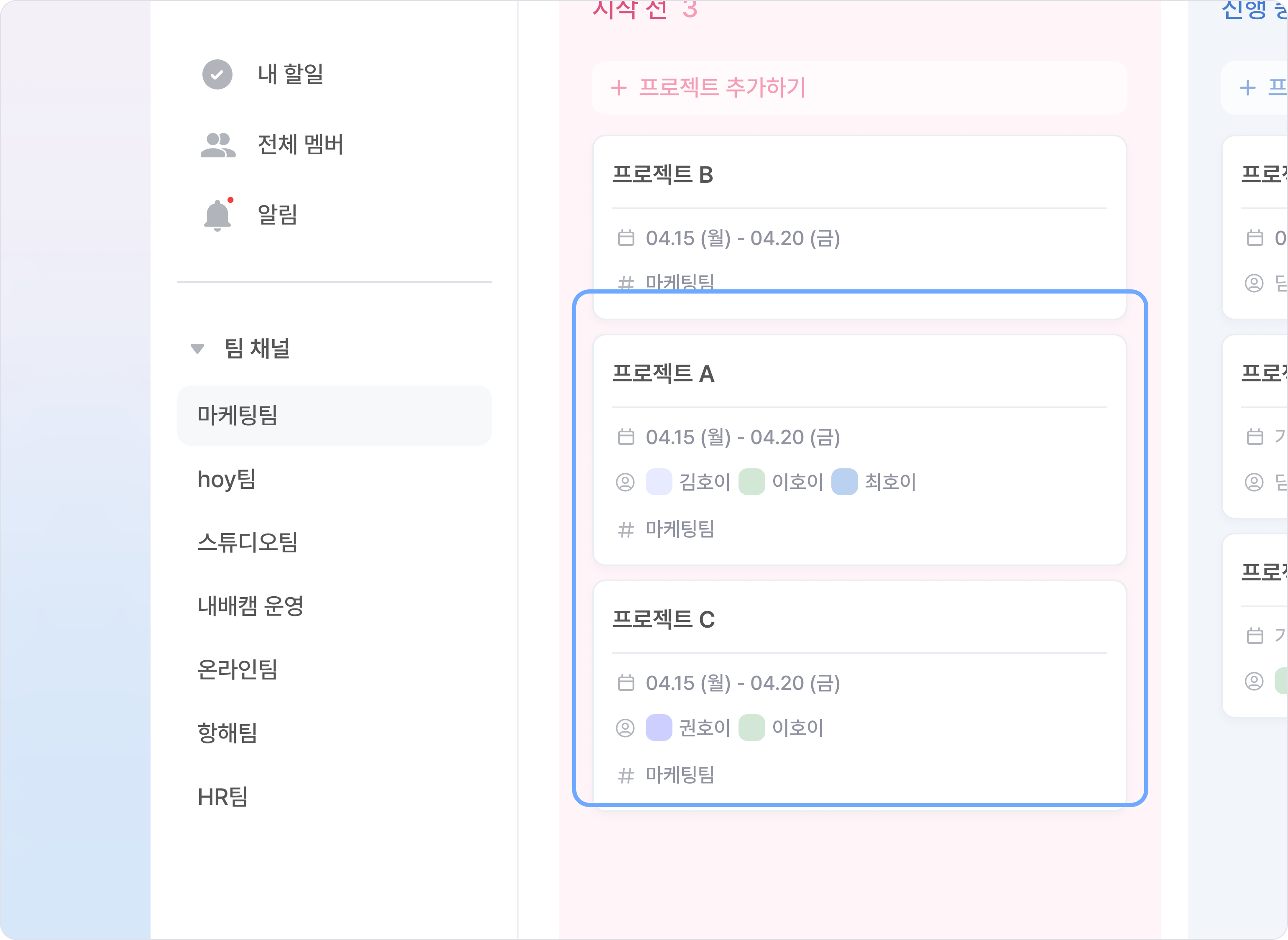Click the calendar icon in 프로젝트 A card
The height and width of the screenshot is (940, 1288).
click(626, 437)
